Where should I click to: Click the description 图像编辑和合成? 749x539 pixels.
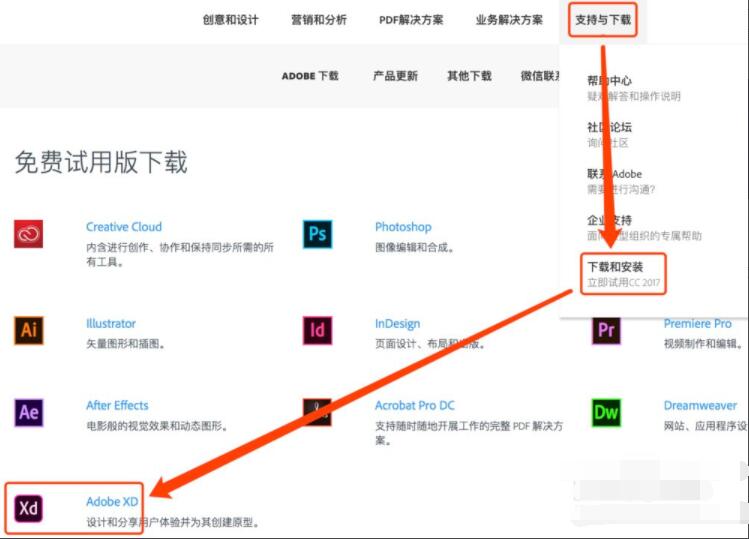click(x=415, y=248)
